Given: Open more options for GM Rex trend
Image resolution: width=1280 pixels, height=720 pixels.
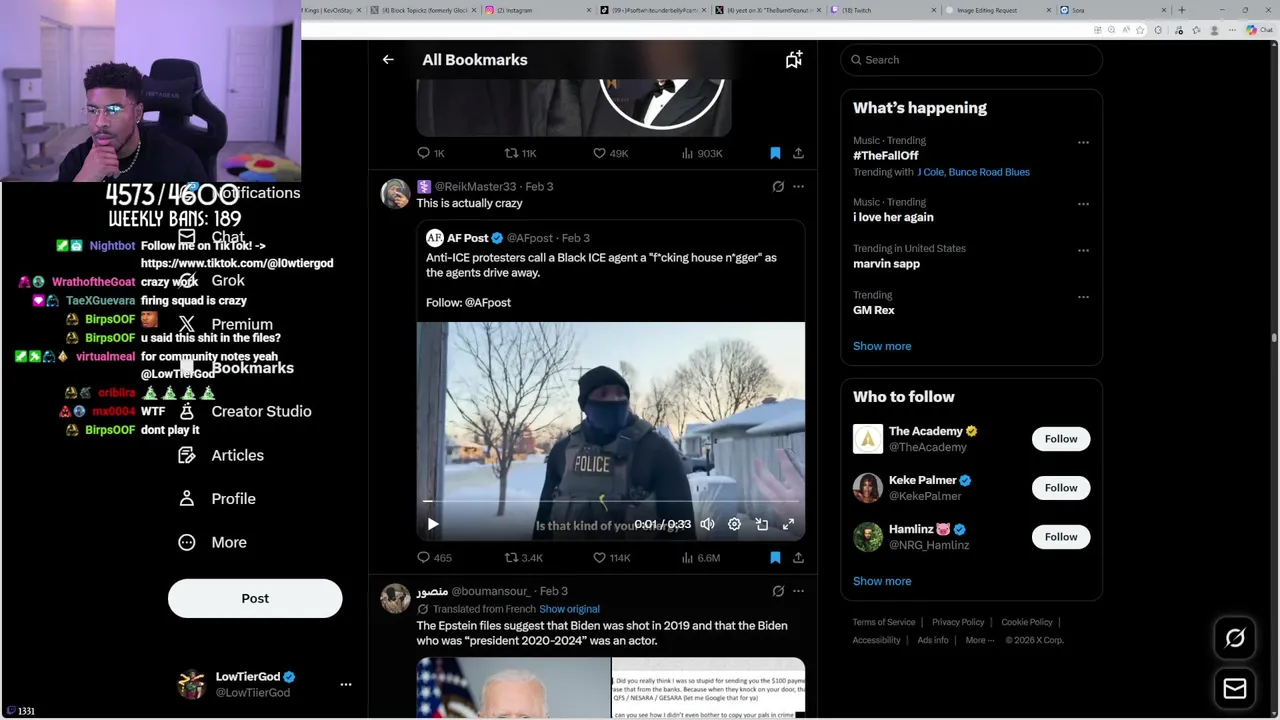Looking at the screenshot, I should coord(1083,297).
